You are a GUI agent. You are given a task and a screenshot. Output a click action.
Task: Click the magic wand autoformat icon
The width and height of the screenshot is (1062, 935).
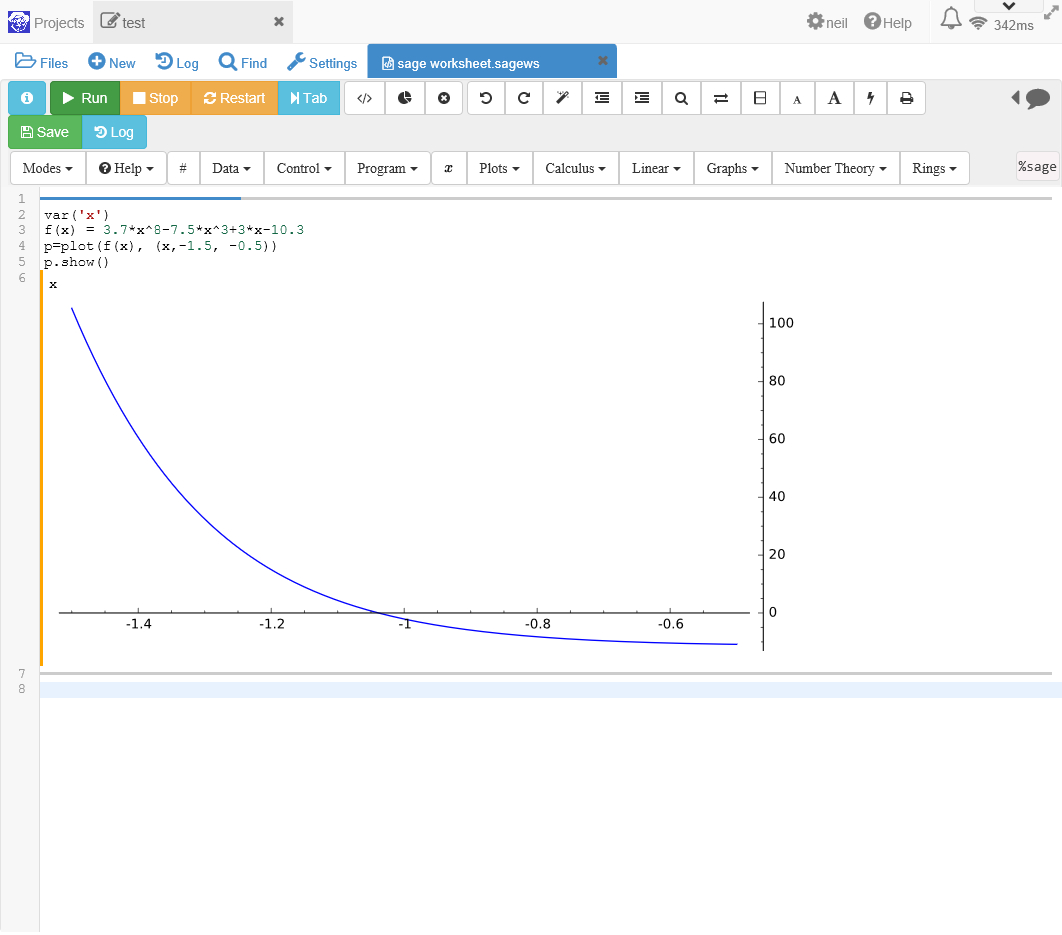coord(562,98)
